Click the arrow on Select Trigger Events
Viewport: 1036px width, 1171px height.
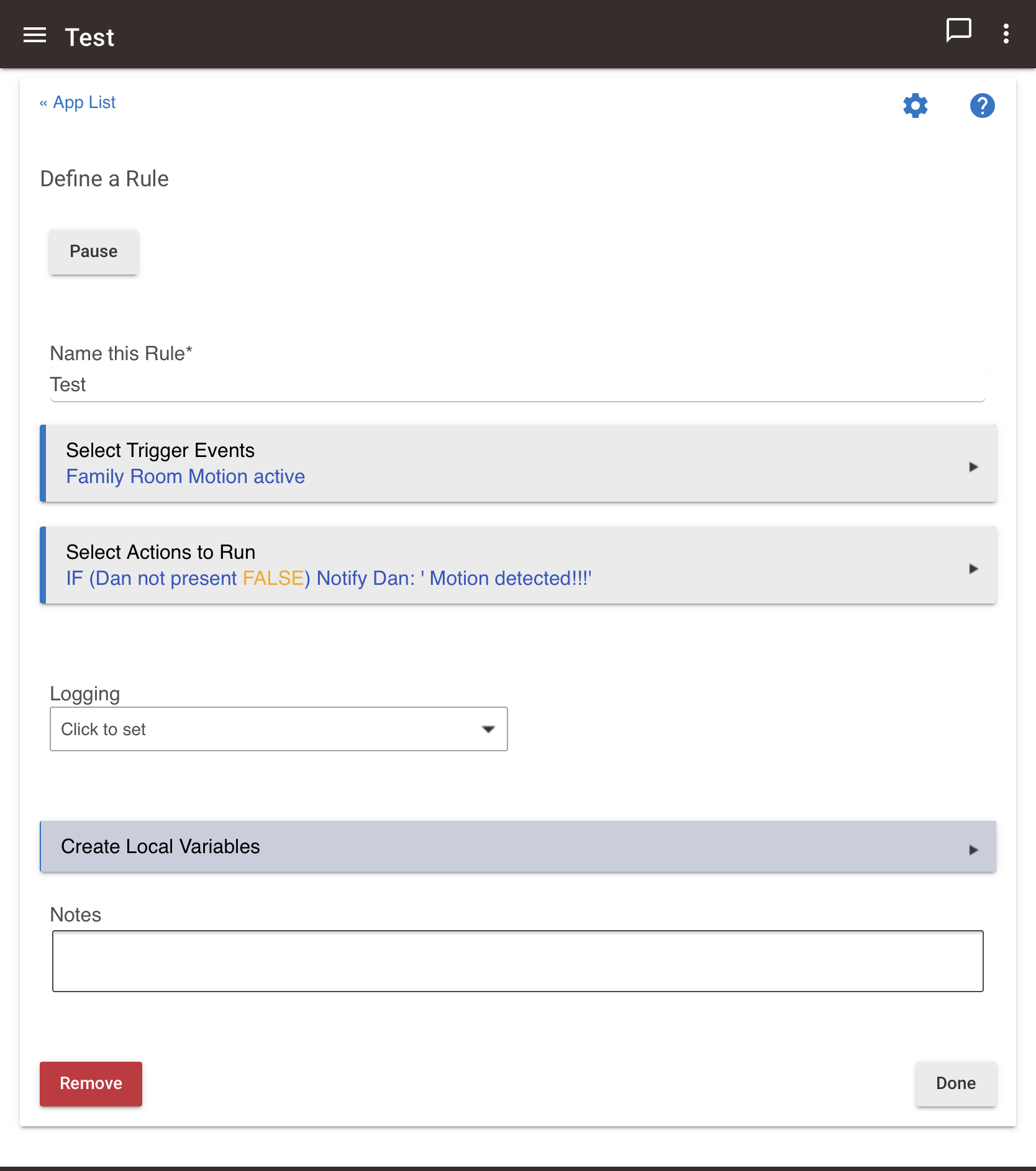[973, 467]
